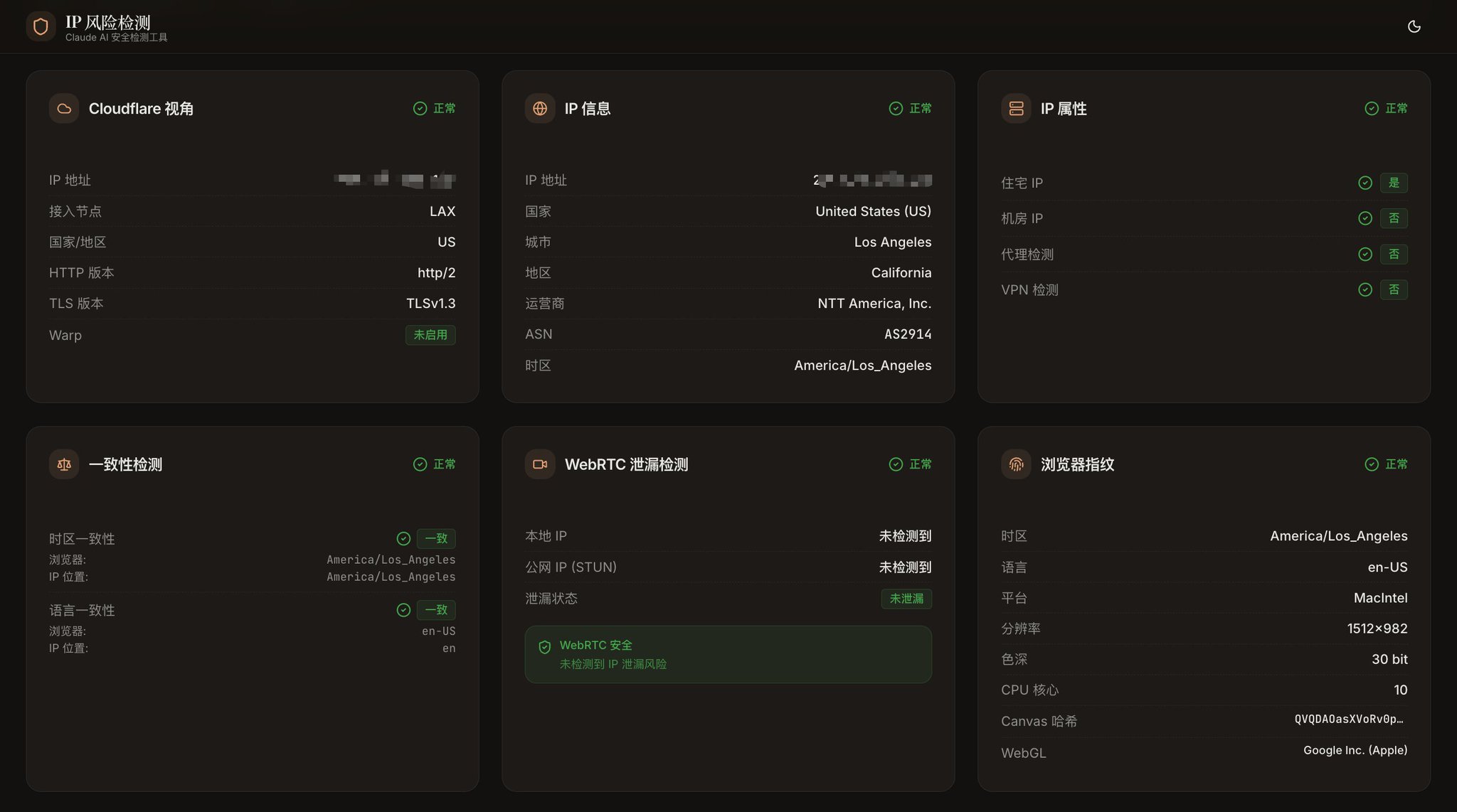
Task: Click the ASN value AS2914
Action: [908, 334]
